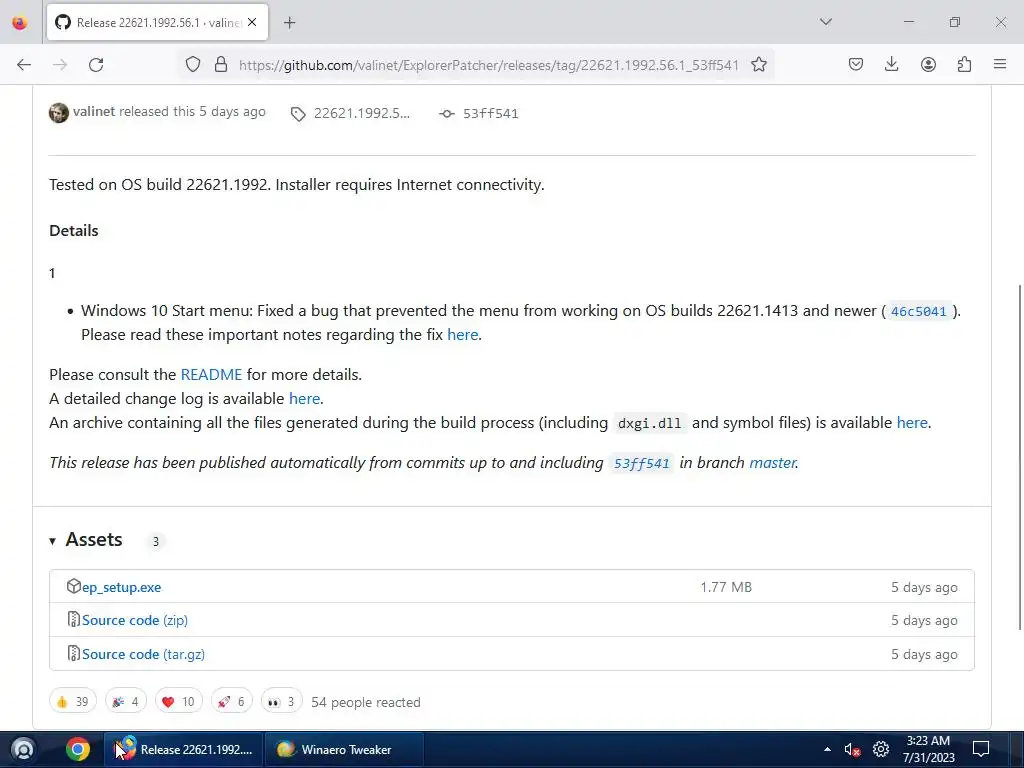
Task: Download ep_setup.exe
Action: (x=121, y=587)
